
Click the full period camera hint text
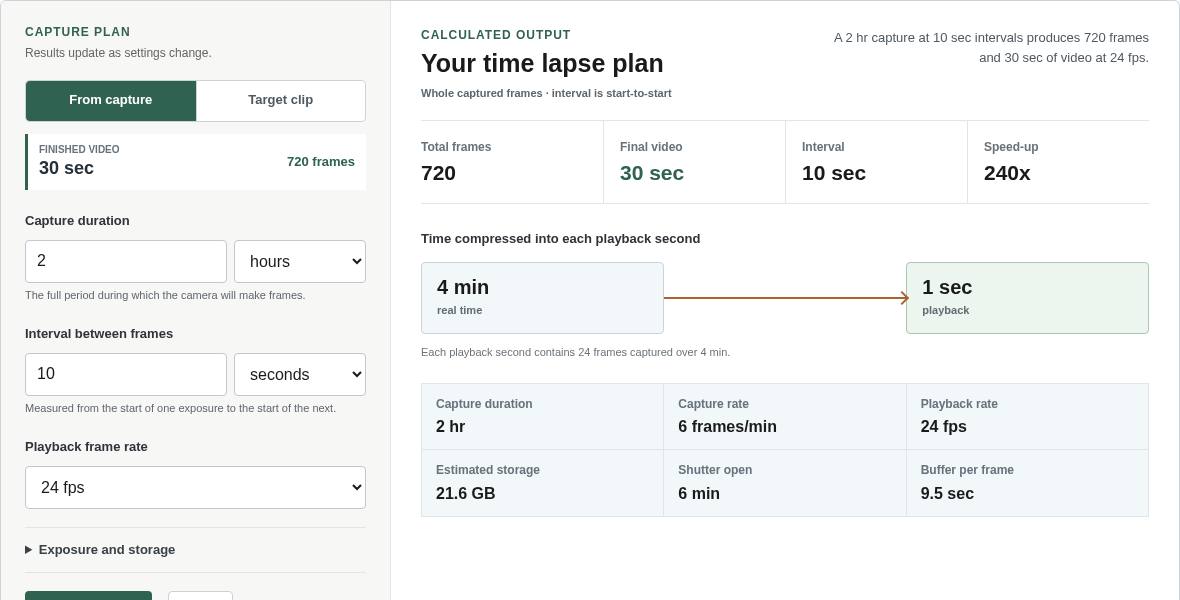pyautogui.click(x=165, y=295)
